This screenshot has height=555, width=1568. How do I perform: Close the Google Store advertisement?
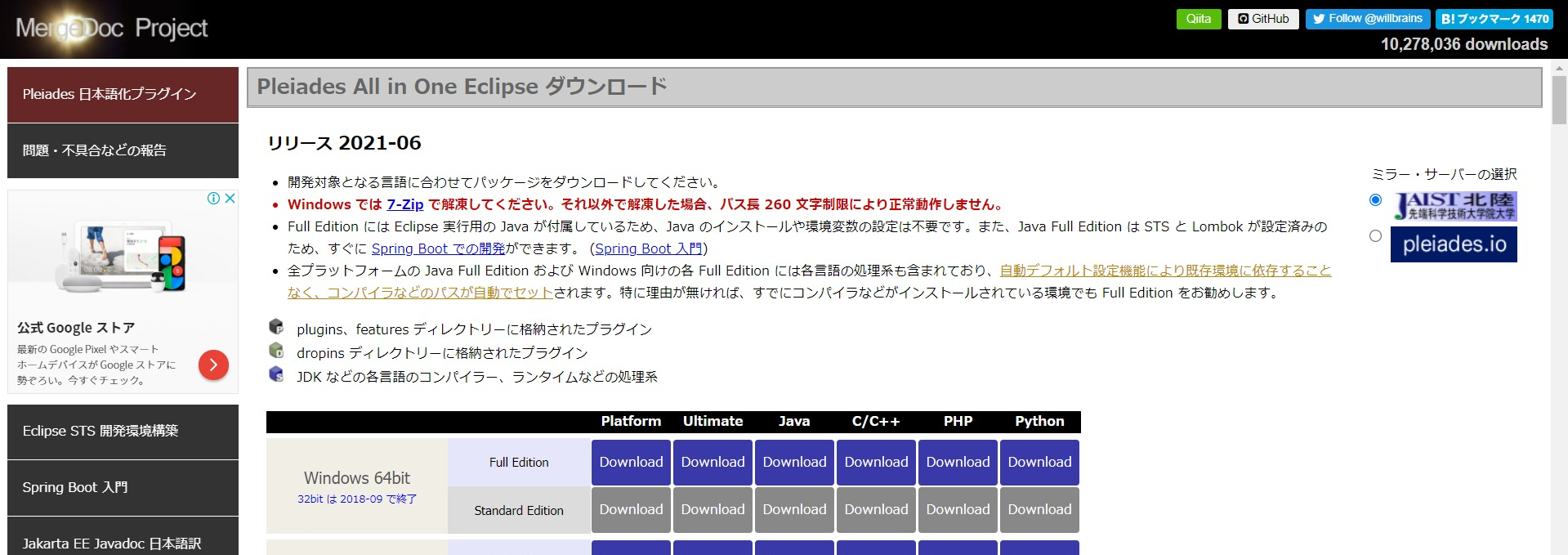tap(230, 199)
